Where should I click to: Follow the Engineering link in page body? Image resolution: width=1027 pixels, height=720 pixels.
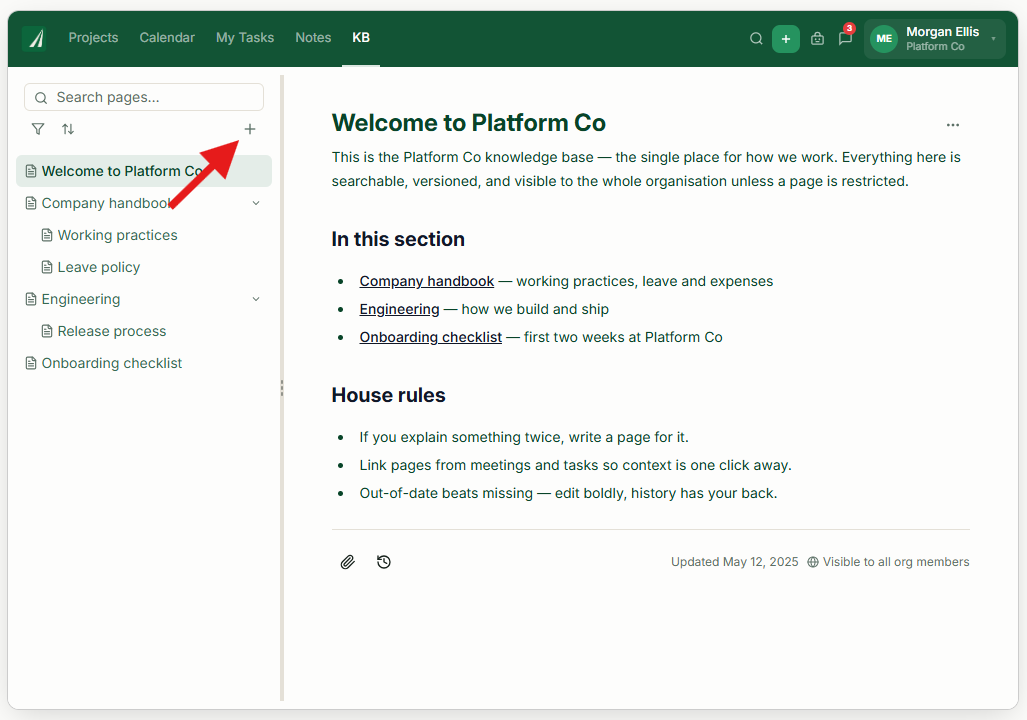[400, 309]
